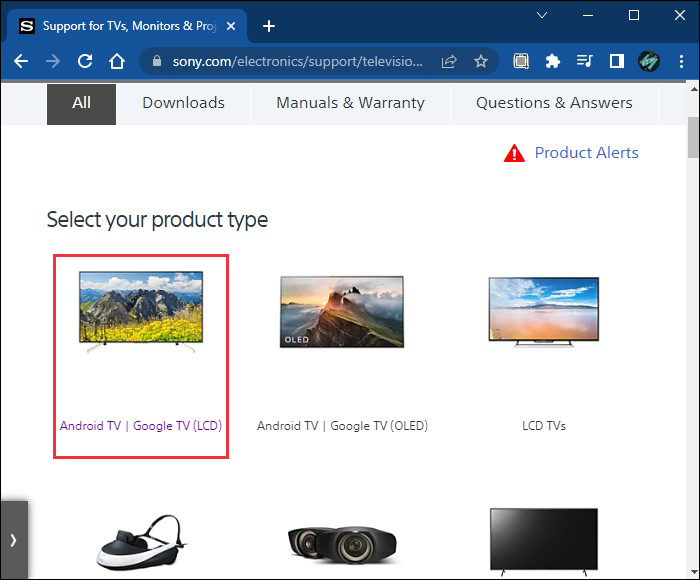
Task: Click the browser forward arrow
Action: (x=53, y=61)
